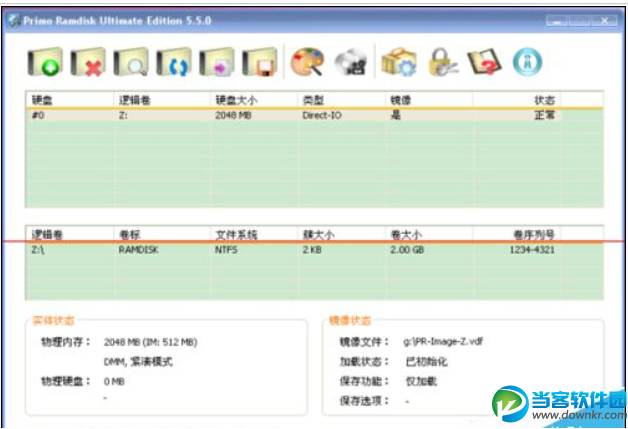Image resolution: width=628 pixels, height=429 pixels.
Task: Delete the selected disk with red X icon
Action: pos(88,62)
